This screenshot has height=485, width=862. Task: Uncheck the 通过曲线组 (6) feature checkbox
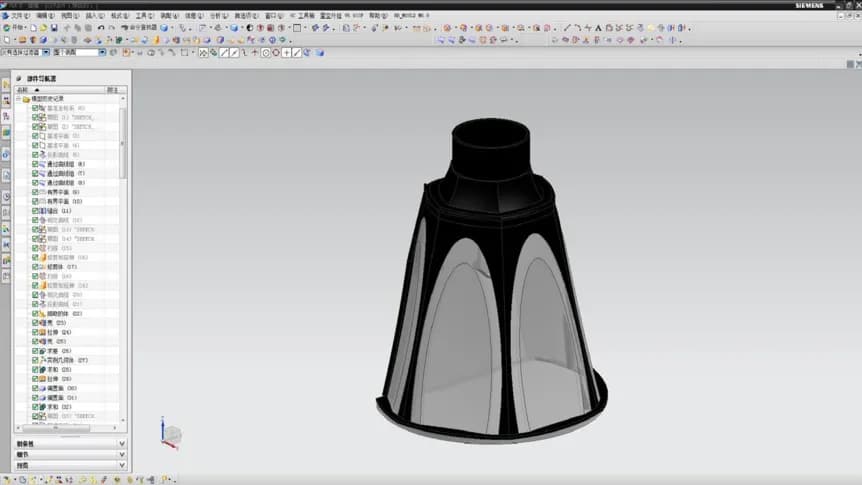click(35, 164)
